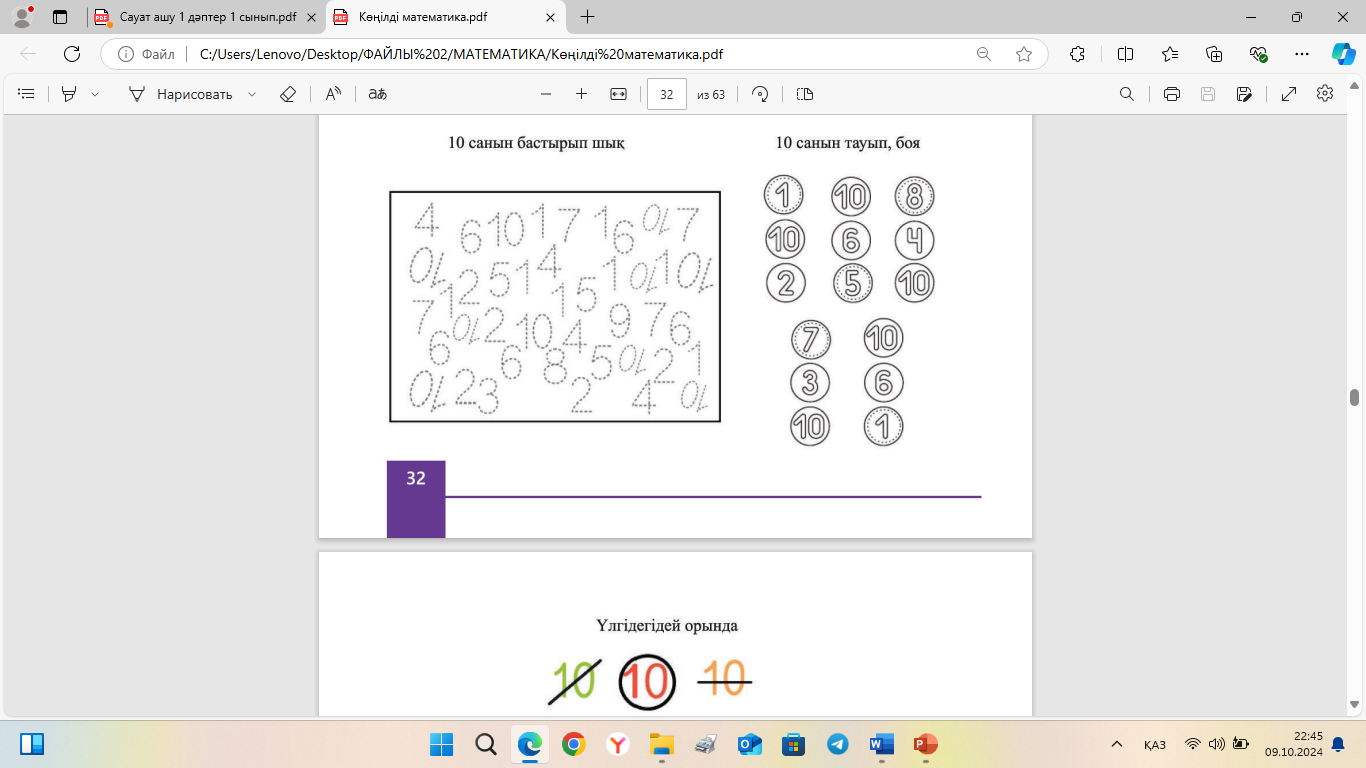Open the dropdown arrow next to Нарисовать
This screenshot has width=1366, height=768.
point(252,94)
